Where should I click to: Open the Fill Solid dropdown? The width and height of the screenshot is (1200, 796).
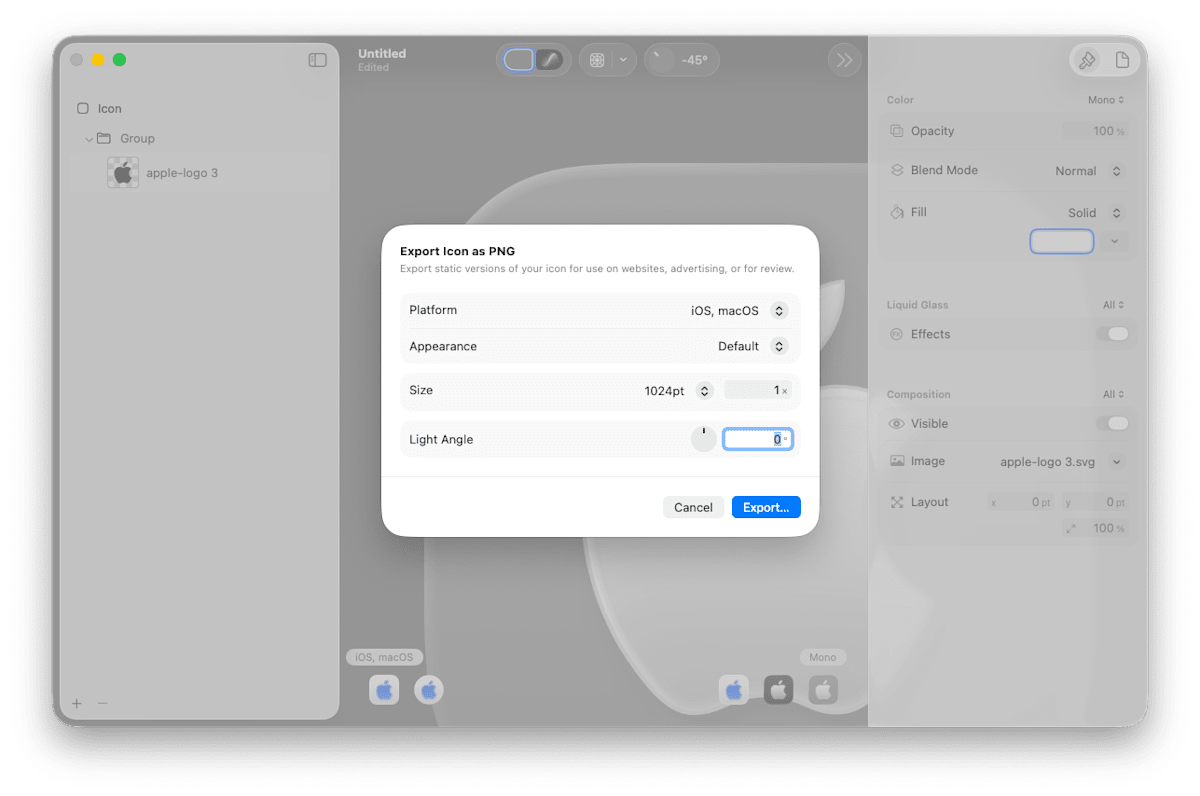pos(1095,213)
